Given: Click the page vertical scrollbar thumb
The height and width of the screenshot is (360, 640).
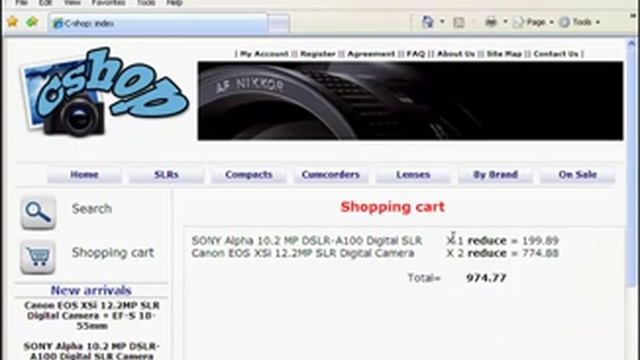Looking at the screenshot, I should coord(631,168).
